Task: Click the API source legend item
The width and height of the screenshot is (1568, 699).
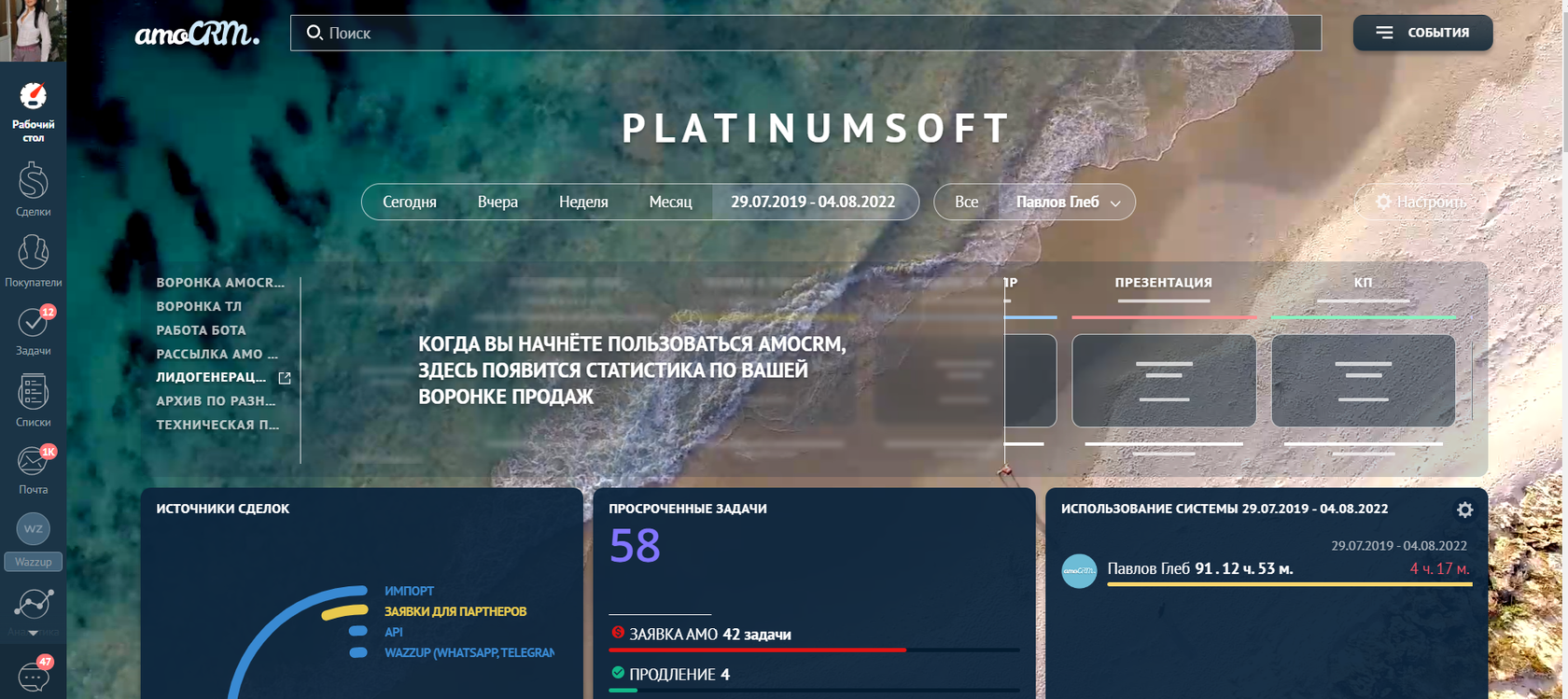Action: click(x=394, y=632)
